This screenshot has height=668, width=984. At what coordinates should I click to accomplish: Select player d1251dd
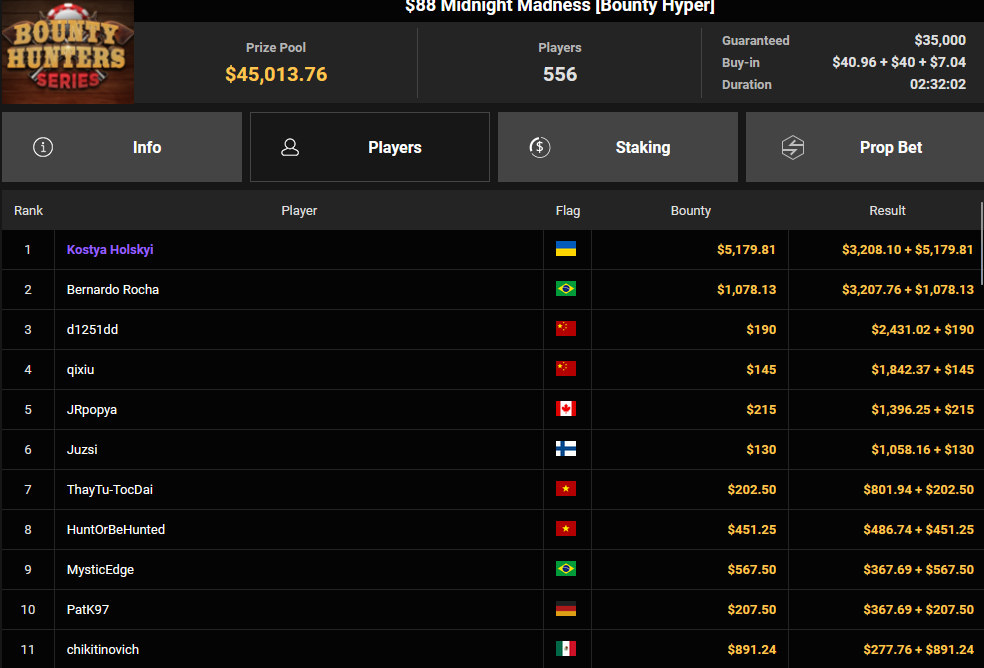[x=92, y=330]
